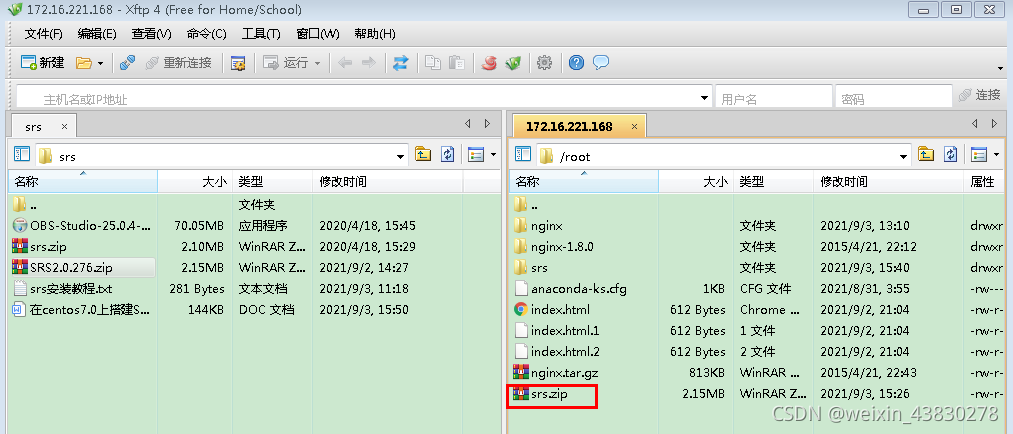Open the Window (窗口) menu
This screenshot has height=434, width=1013.
pos(317,34)
